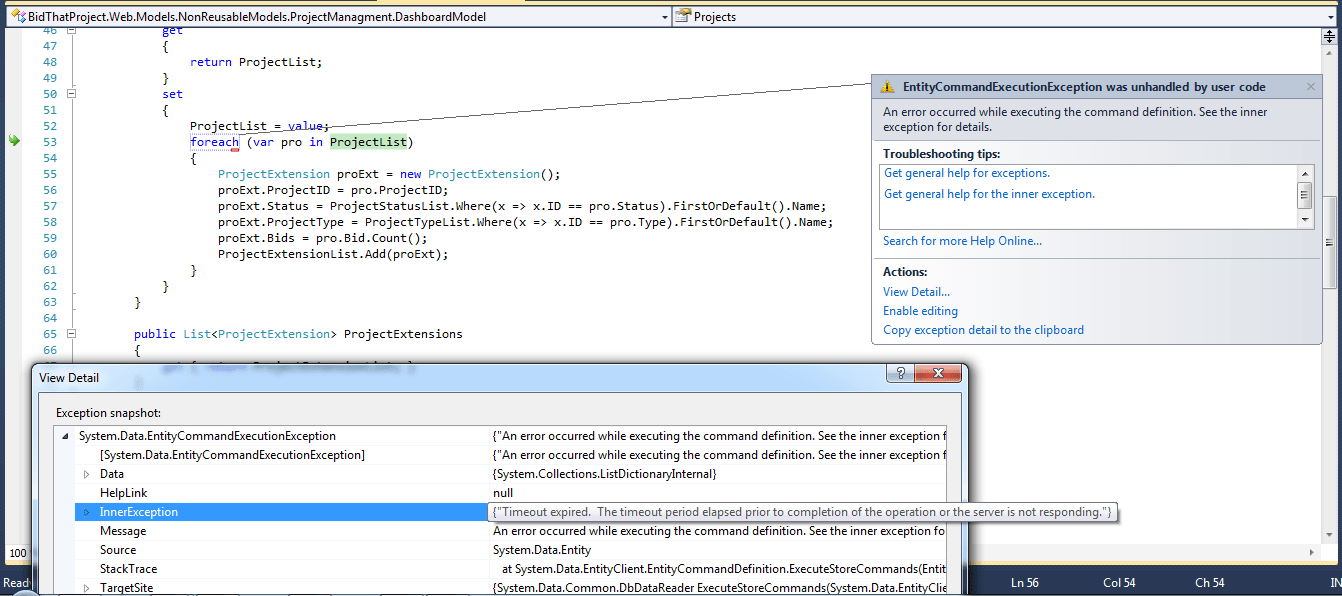The height and width of the screenshot is (596, 1342).
Task: Open the class name dropdown list
Action: [664, 16]
